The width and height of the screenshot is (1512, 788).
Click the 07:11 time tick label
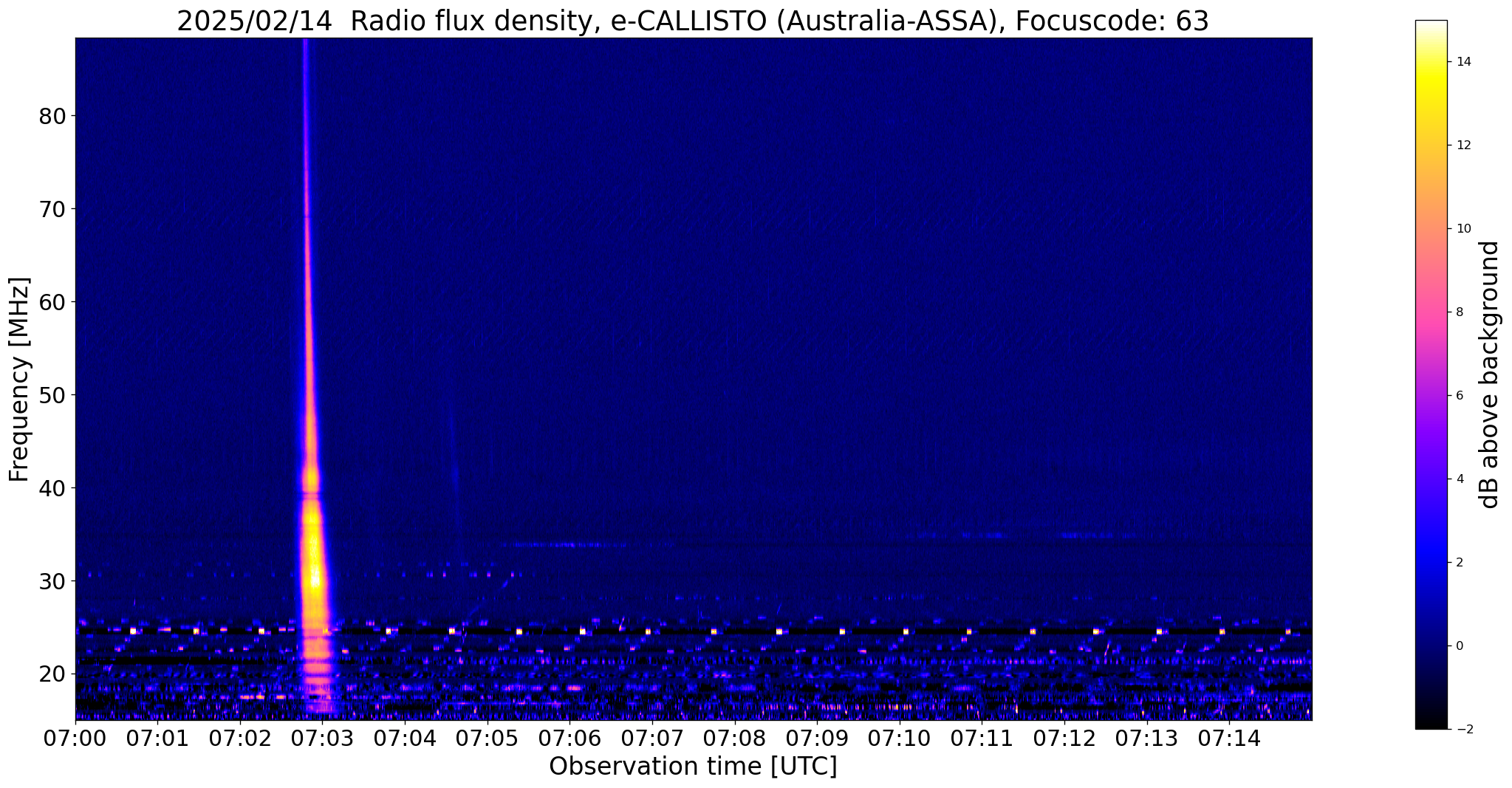click(x=982, y=739)
